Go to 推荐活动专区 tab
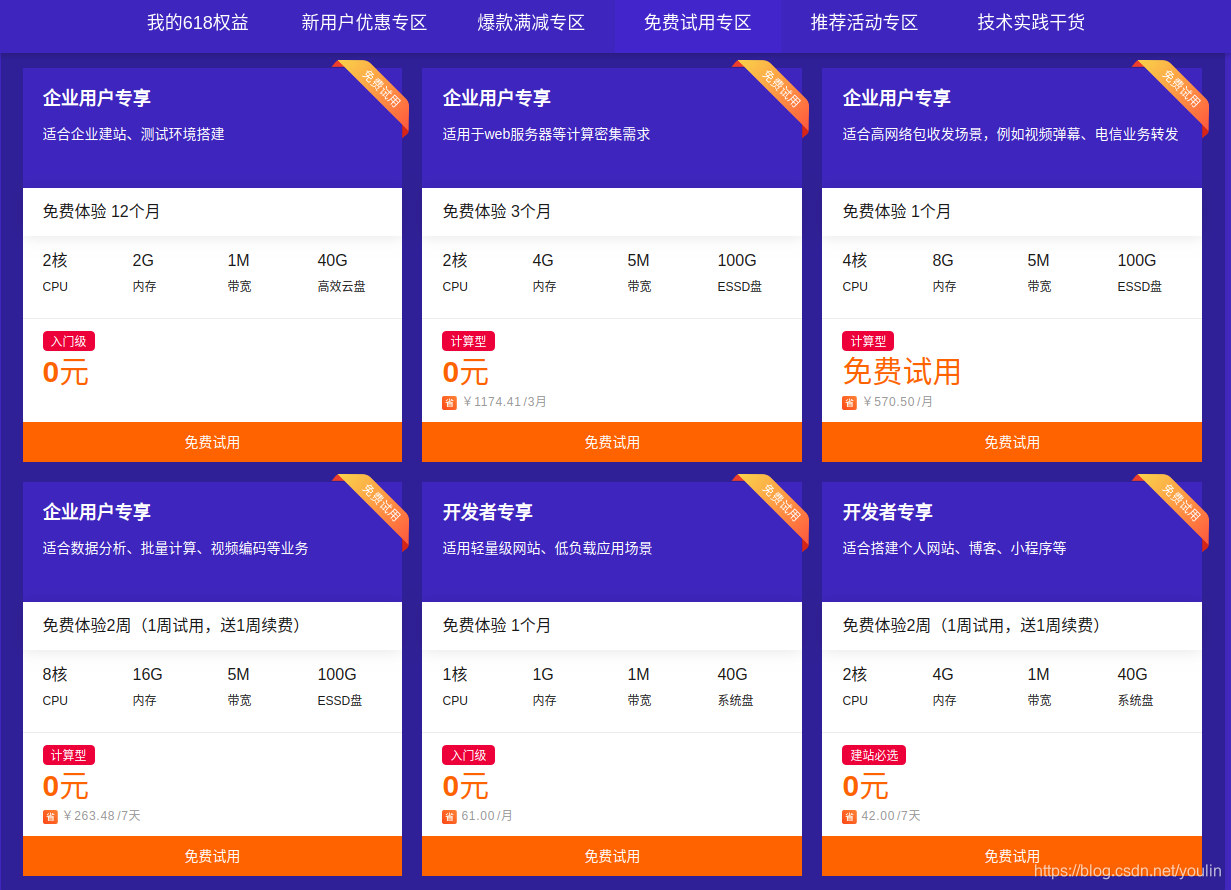 point(864,22)
